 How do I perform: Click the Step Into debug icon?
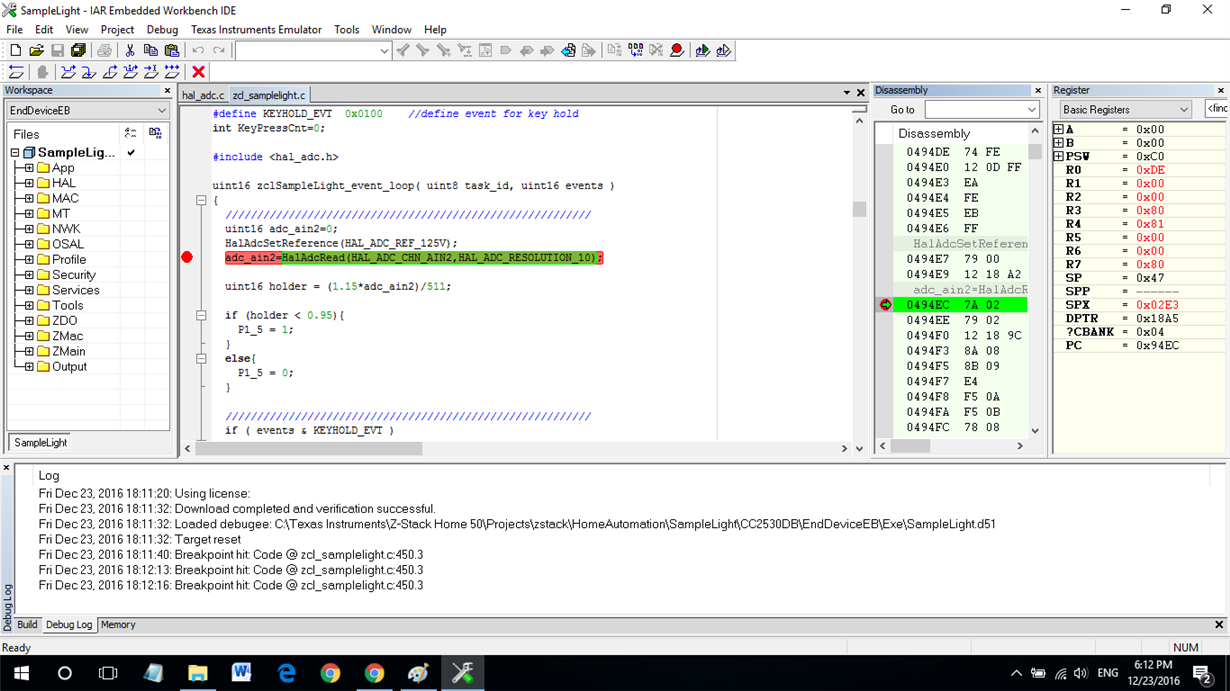tap(89, 72)
